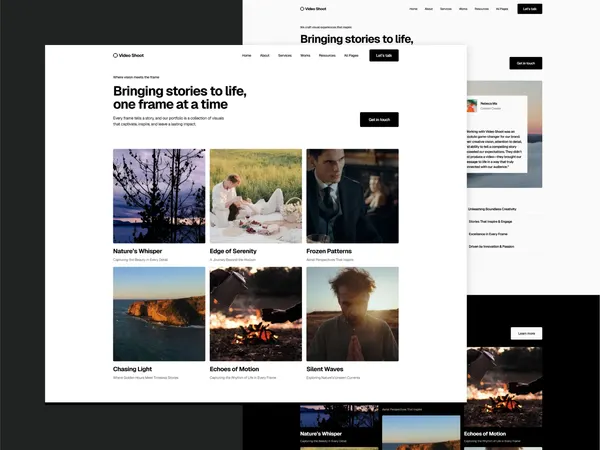This screenshot has width=600, height=450.
Task: Click the Get in touch button in back page
Action: [526, 63]
